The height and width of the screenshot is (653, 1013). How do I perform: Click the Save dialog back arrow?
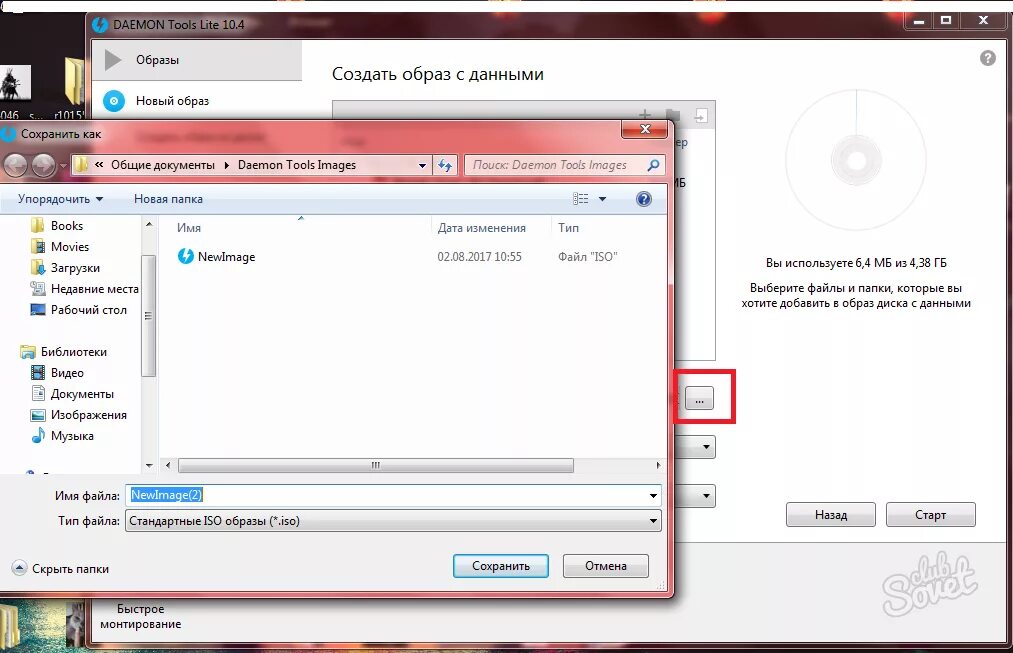point(15,165)
